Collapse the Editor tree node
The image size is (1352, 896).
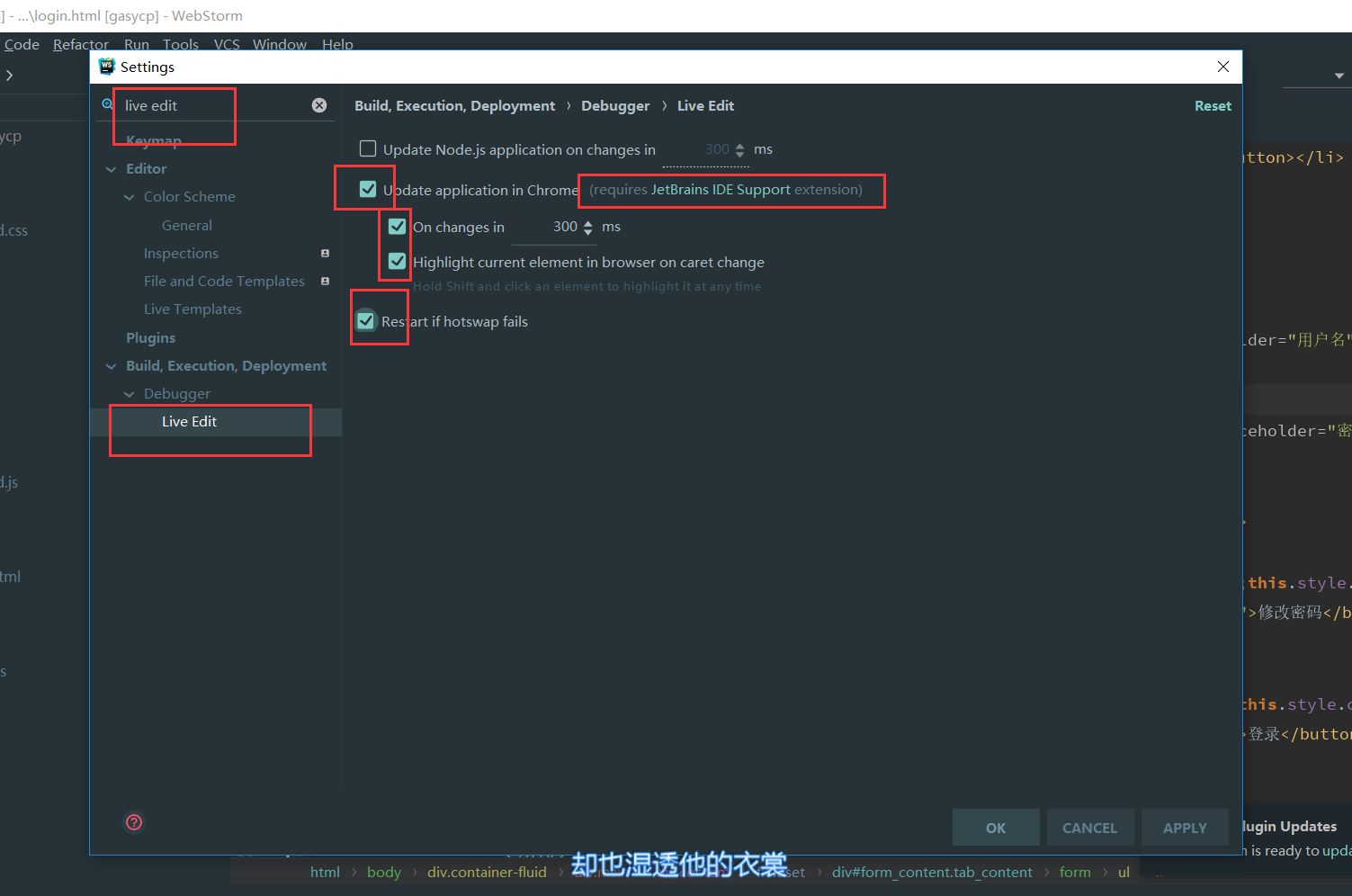point(112,168)
